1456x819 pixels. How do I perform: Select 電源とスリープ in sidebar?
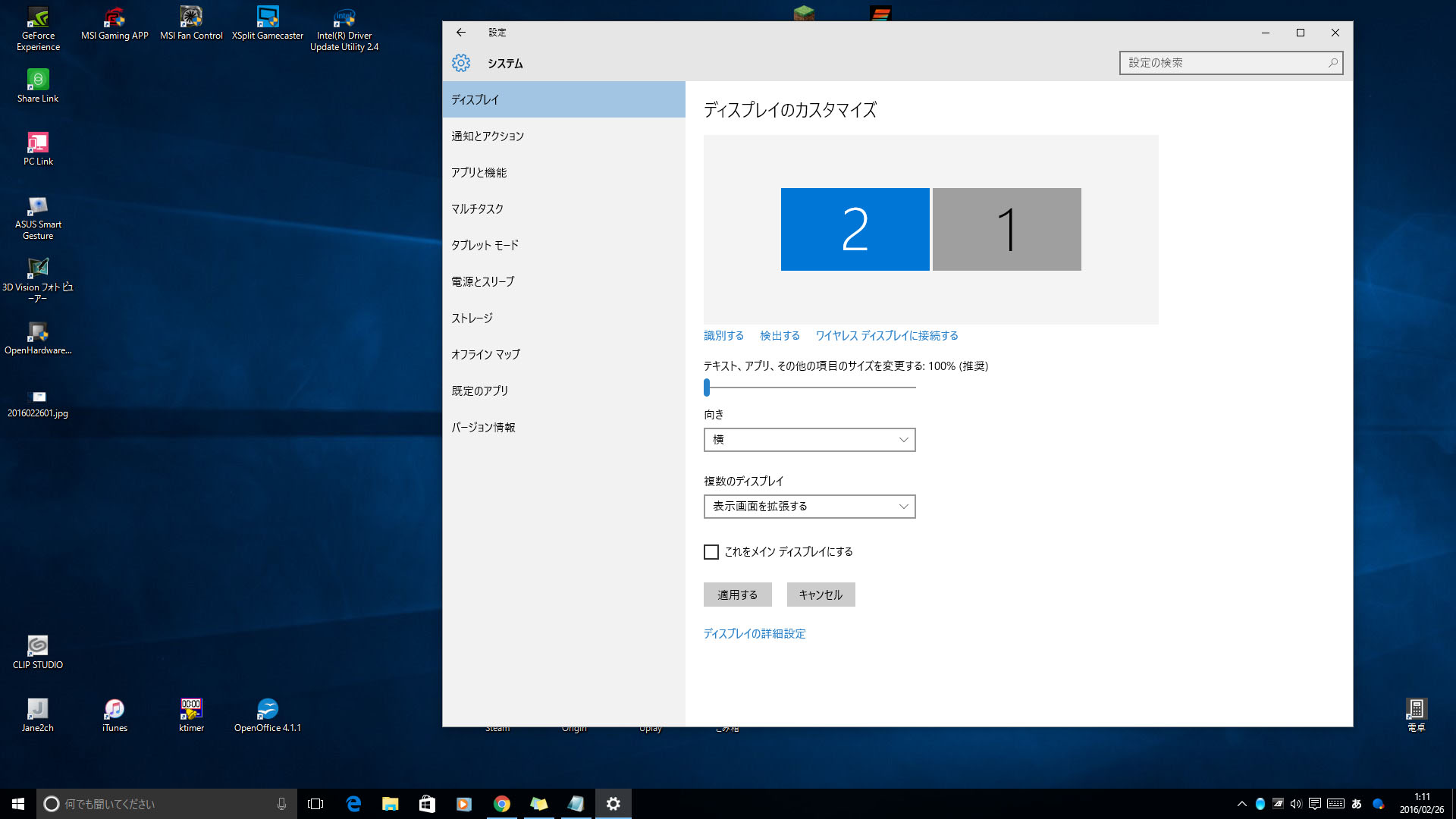(482, 282)
